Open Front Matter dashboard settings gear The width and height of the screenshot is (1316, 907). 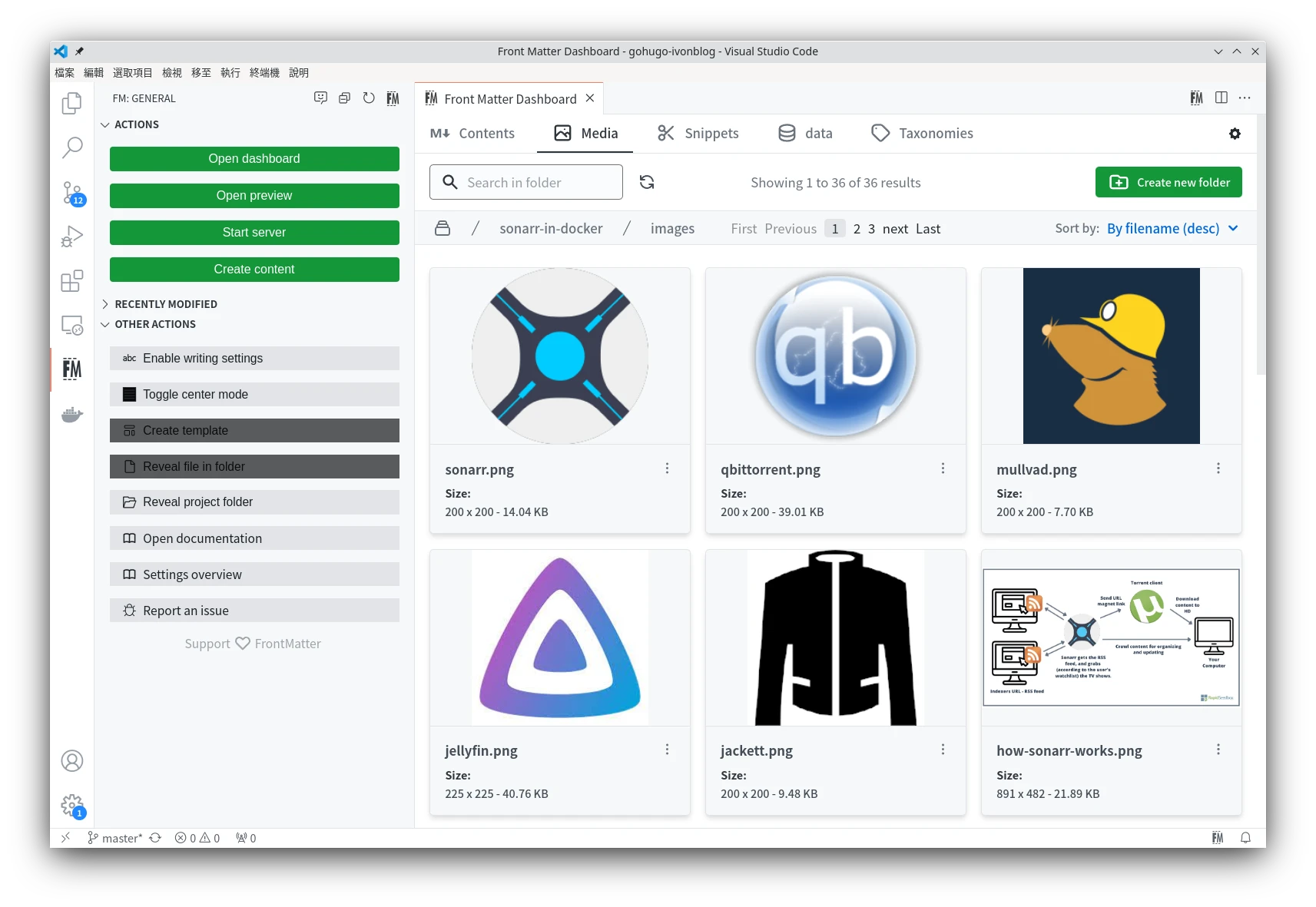[x=1235, y=134]
